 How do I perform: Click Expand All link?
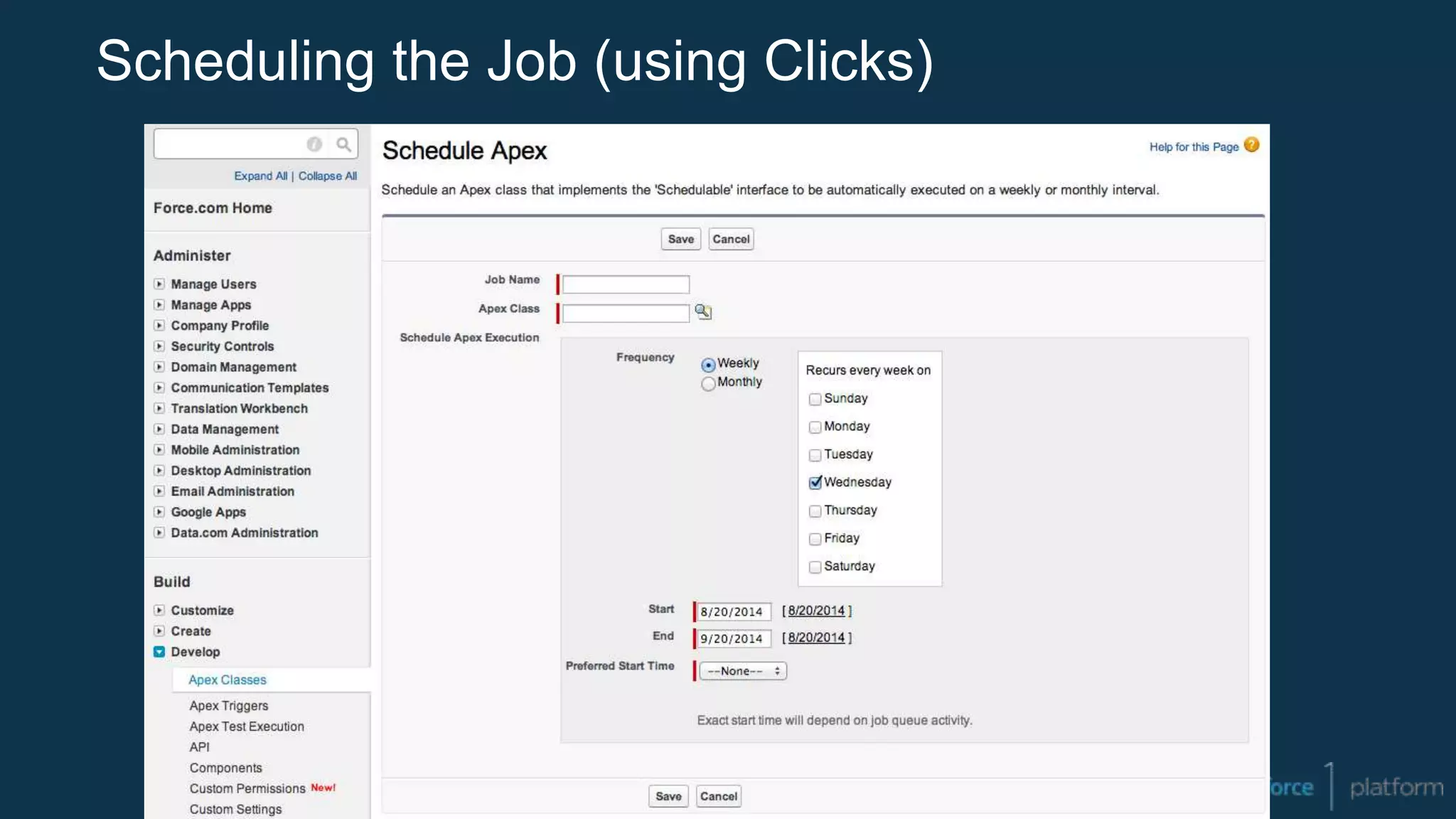261,176
